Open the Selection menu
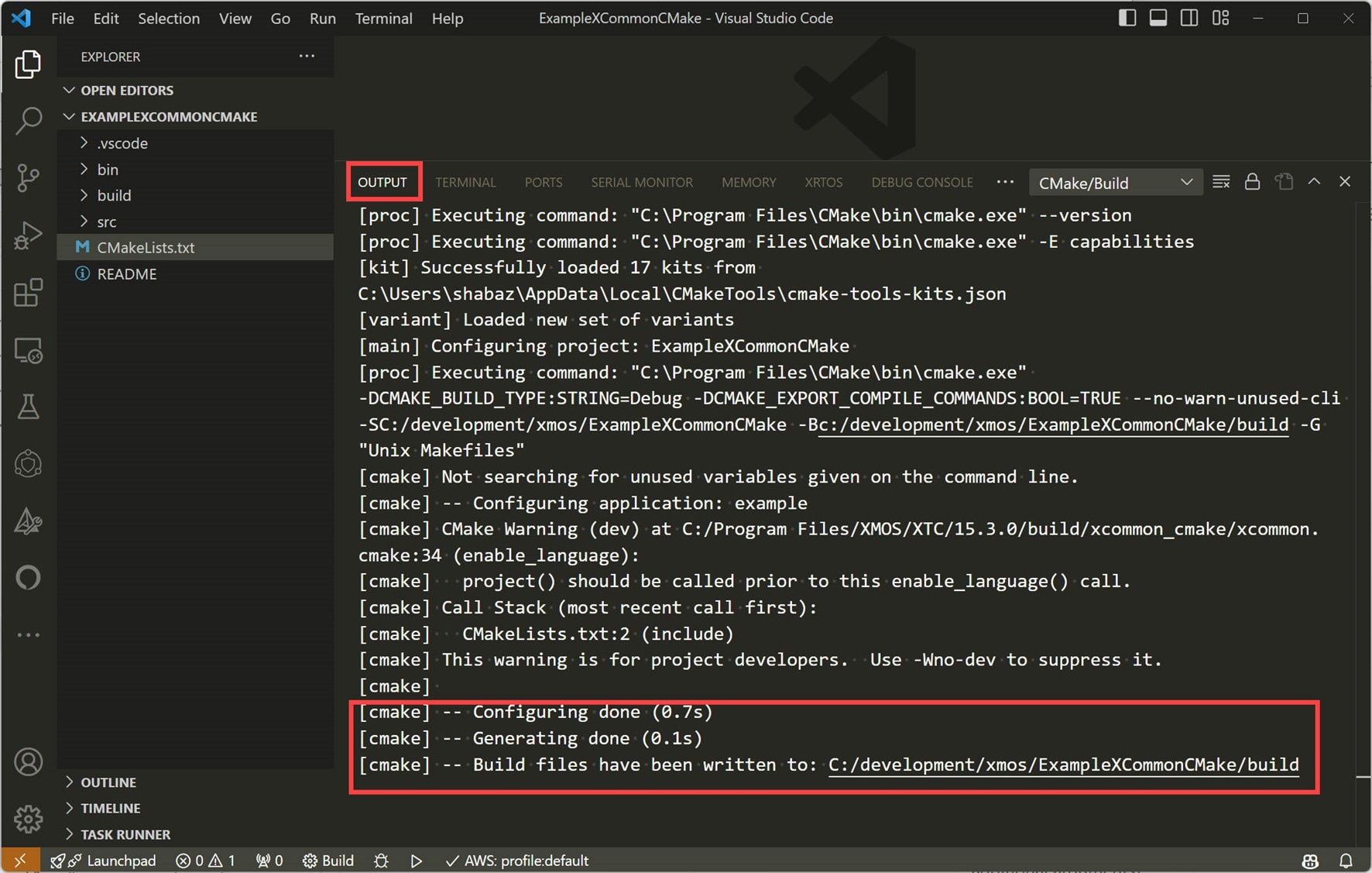The image size is (1372, 873). click(x=169, y=18)
